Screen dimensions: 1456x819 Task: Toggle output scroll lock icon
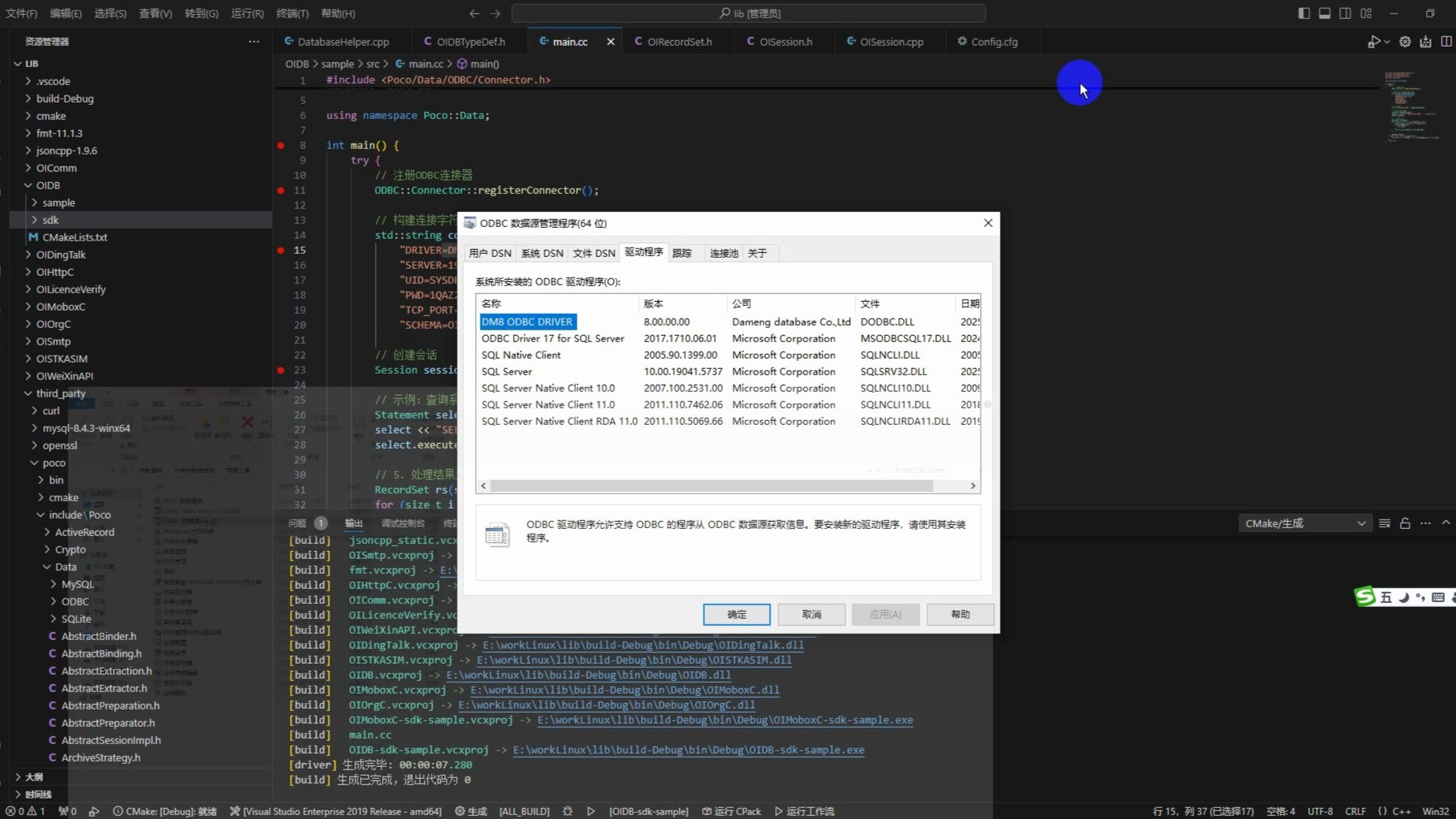(x=1405, y=523)
